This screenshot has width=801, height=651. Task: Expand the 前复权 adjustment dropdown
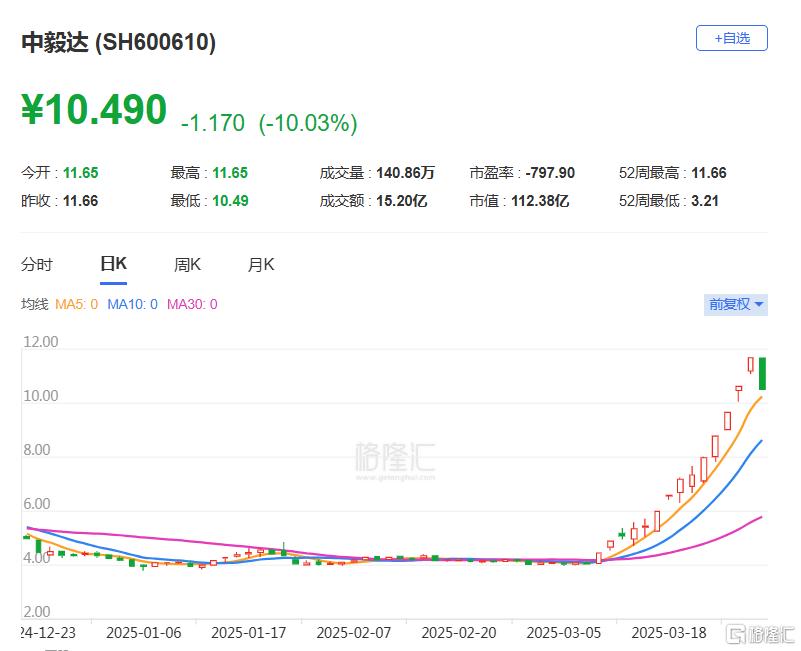(736, 305)
